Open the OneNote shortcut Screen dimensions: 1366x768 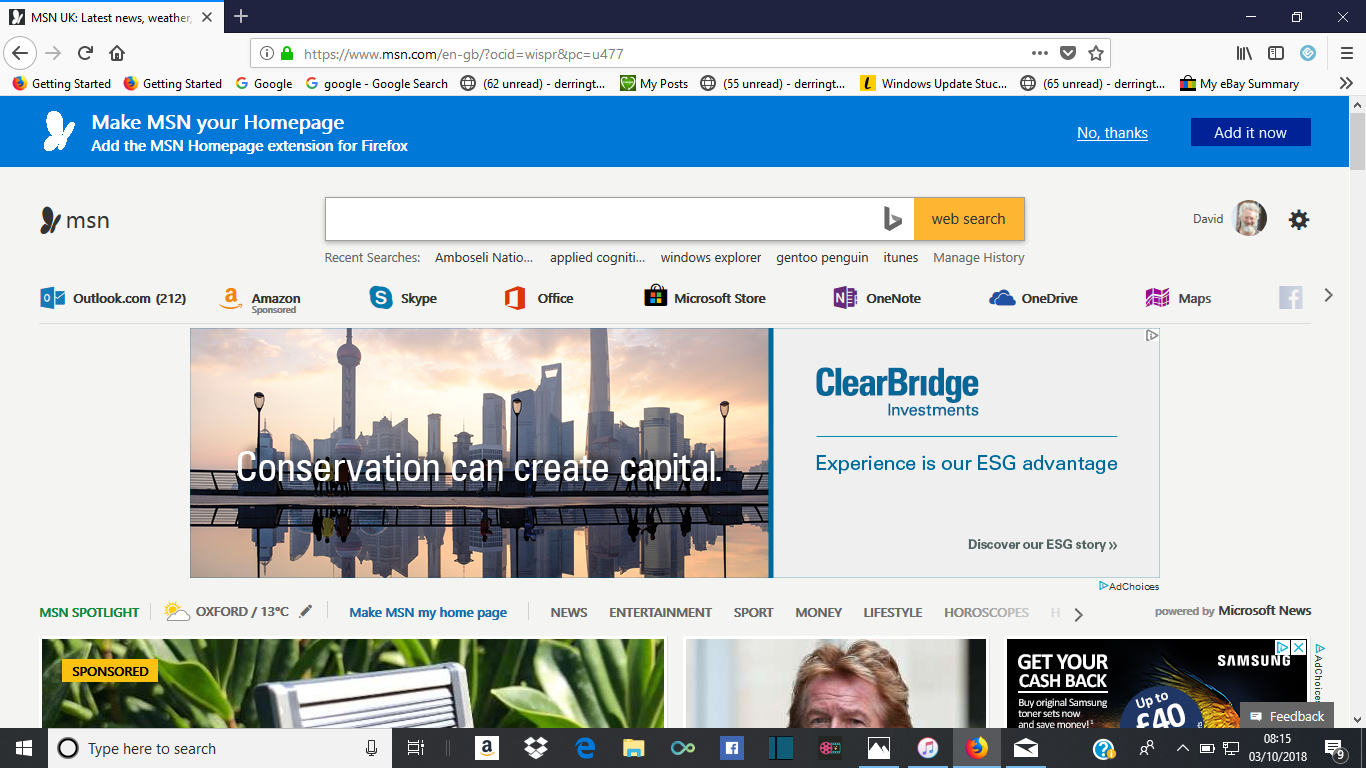(x=877, y=298)
